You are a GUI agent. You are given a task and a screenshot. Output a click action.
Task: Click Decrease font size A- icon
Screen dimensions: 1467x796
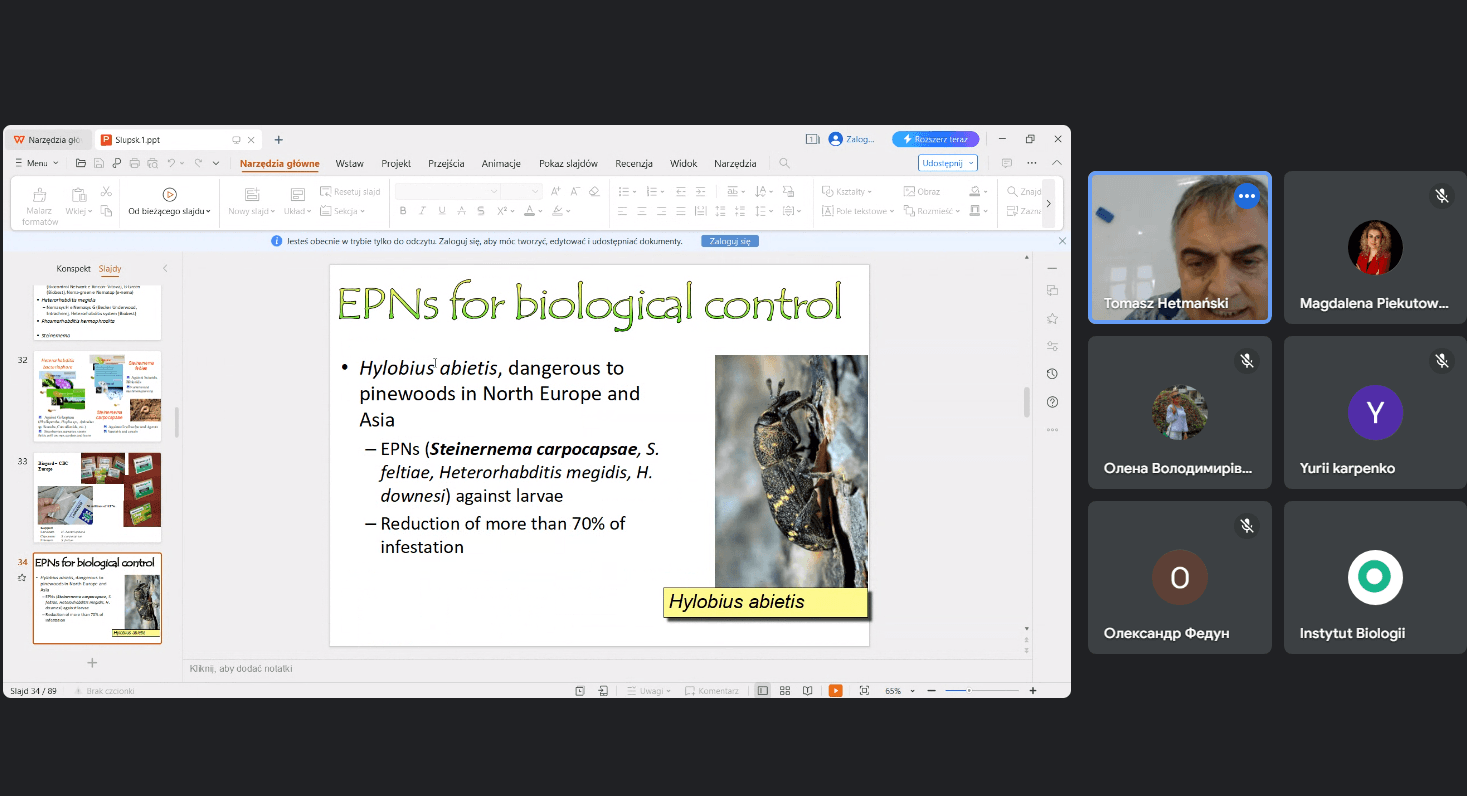coord(575,191)
